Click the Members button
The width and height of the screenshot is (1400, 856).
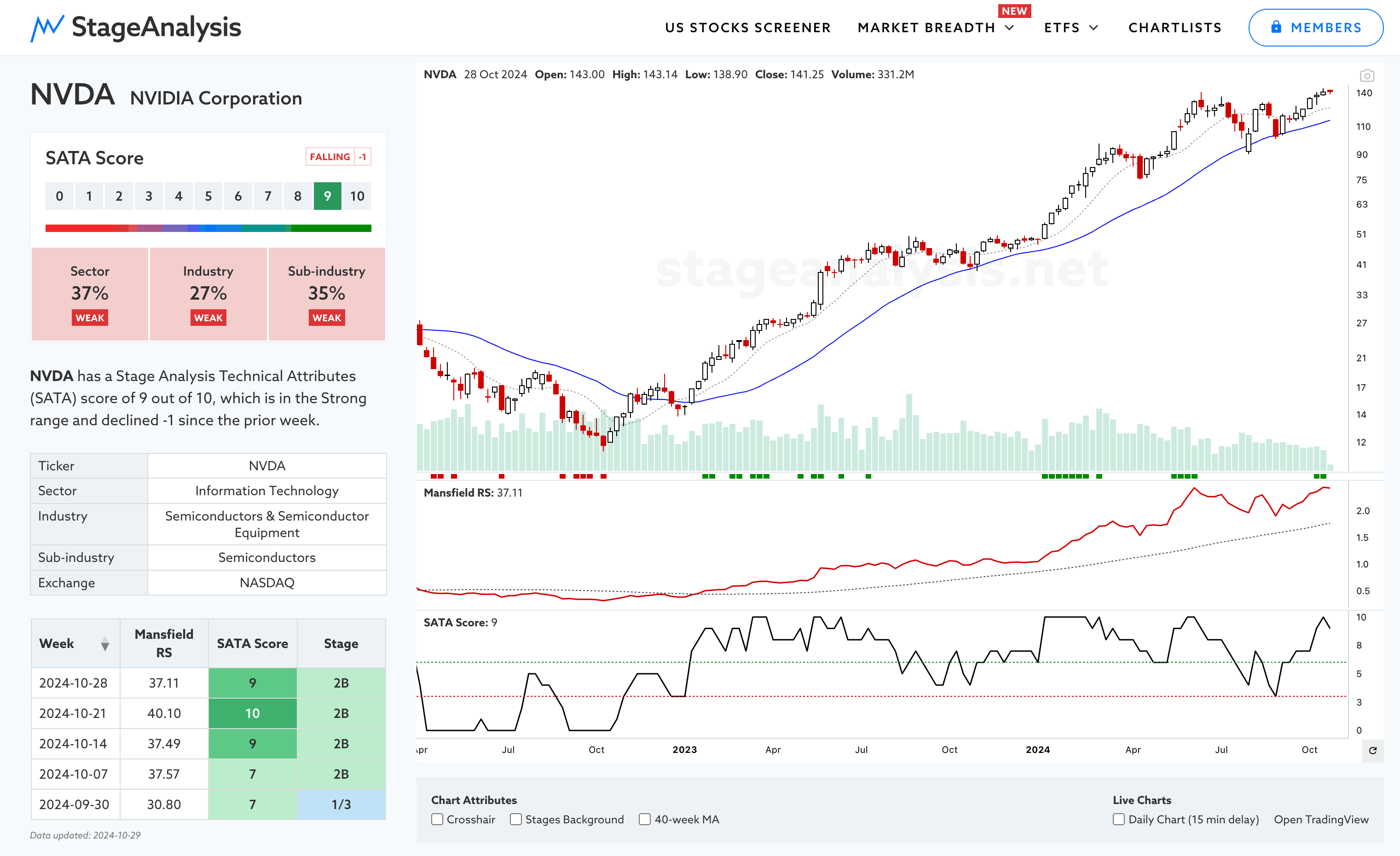point(1315,27)
